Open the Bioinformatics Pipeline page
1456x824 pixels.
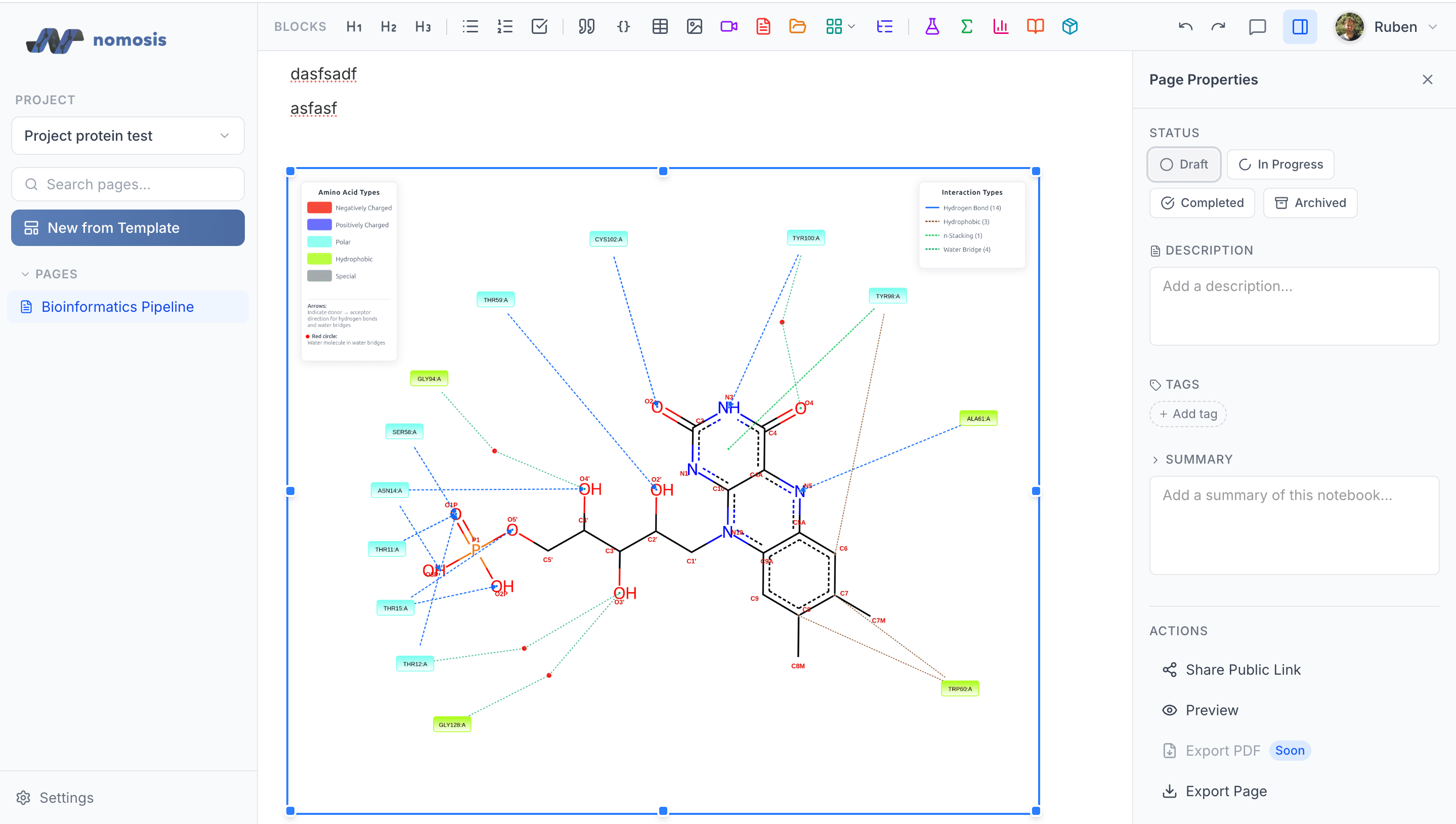tap(118, 307)
